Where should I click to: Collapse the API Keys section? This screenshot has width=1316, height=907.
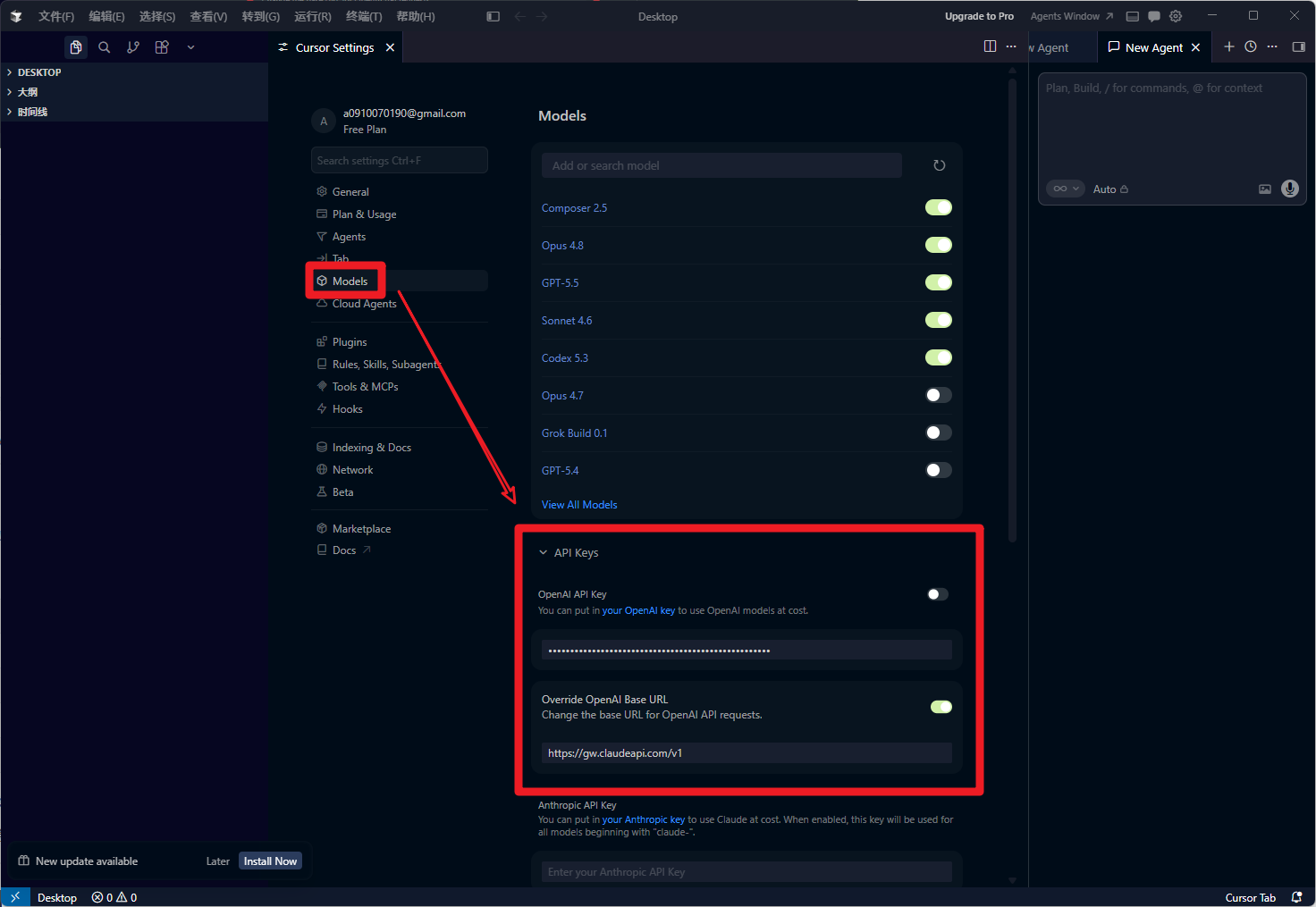[569, 552]
